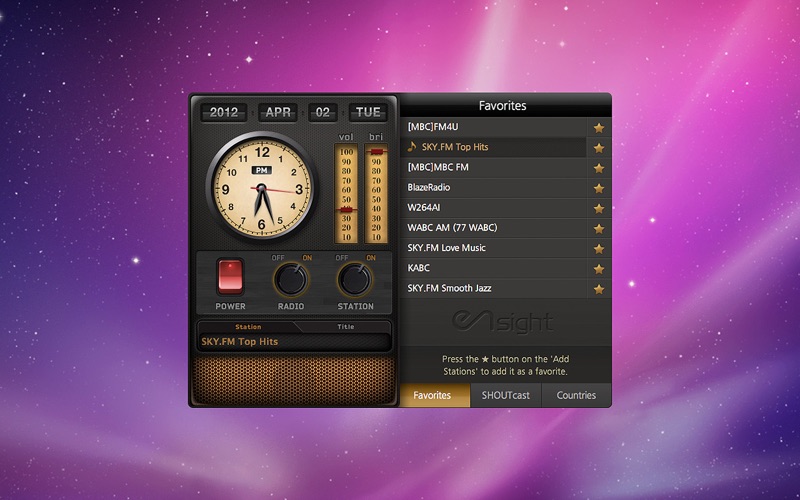Turn the RADIO on/off knob
This screenshot has height=500, width=800.
[x=291, y=280]
